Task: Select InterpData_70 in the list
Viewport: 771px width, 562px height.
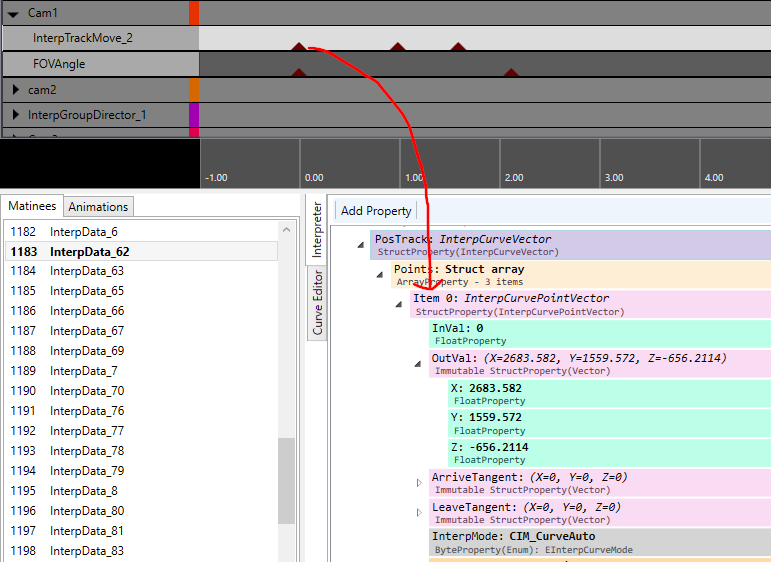Action: pyautogui.click(x=142, y=391)
